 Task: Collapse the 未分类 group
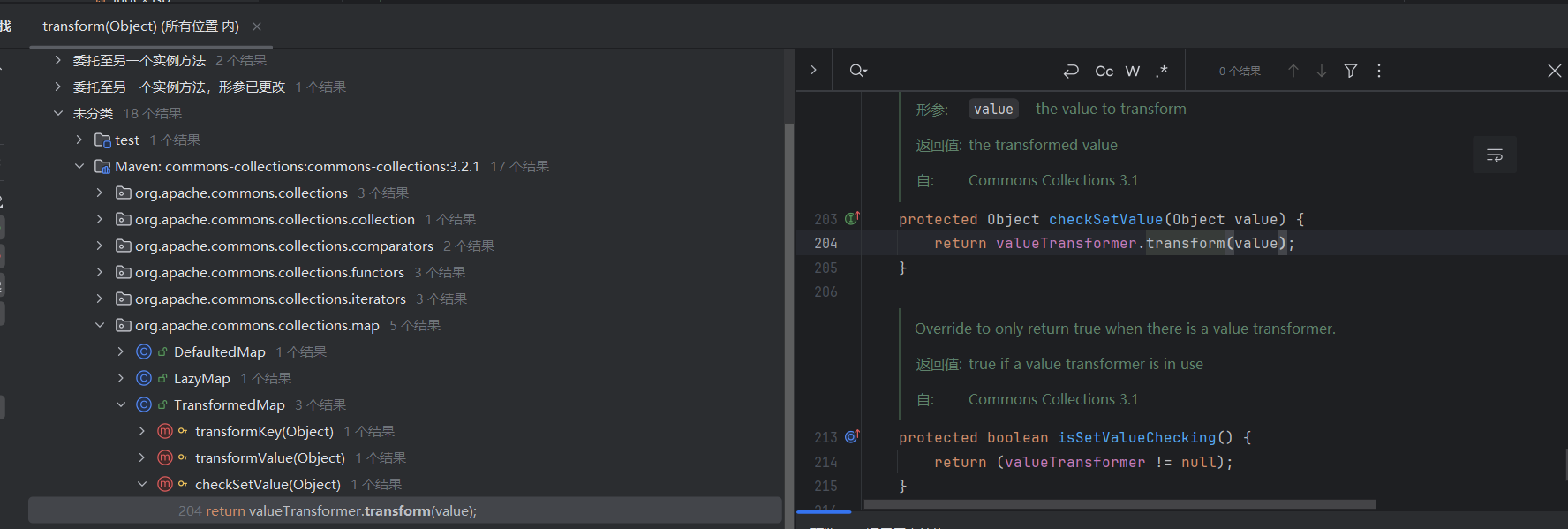(58, 113)
